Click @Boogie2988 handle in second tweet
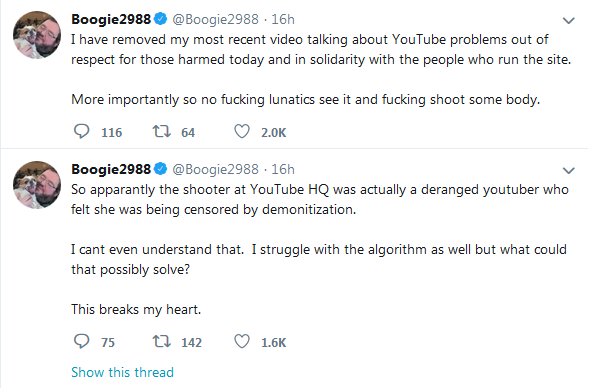This screenshot has height=388, width=597. click(x=215, y=169)
